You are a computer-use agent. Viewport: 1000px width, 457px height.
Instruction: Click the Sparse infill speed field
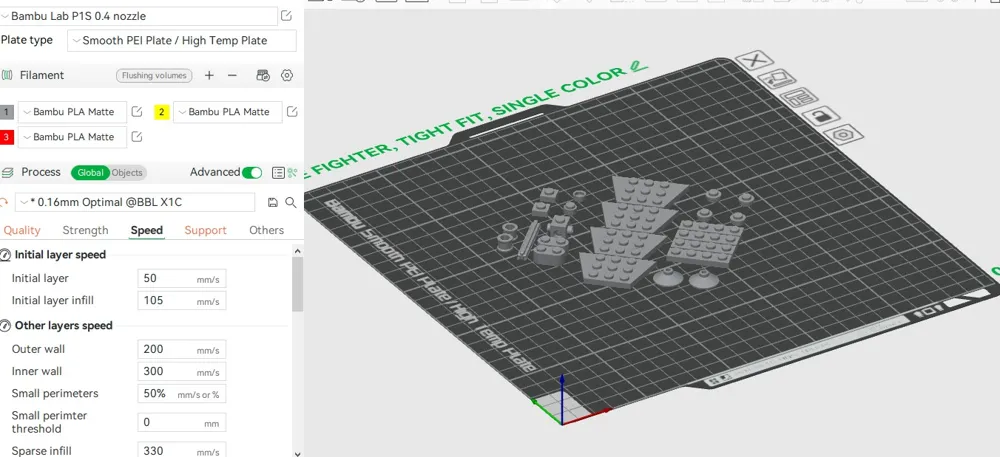coord(182,451)
